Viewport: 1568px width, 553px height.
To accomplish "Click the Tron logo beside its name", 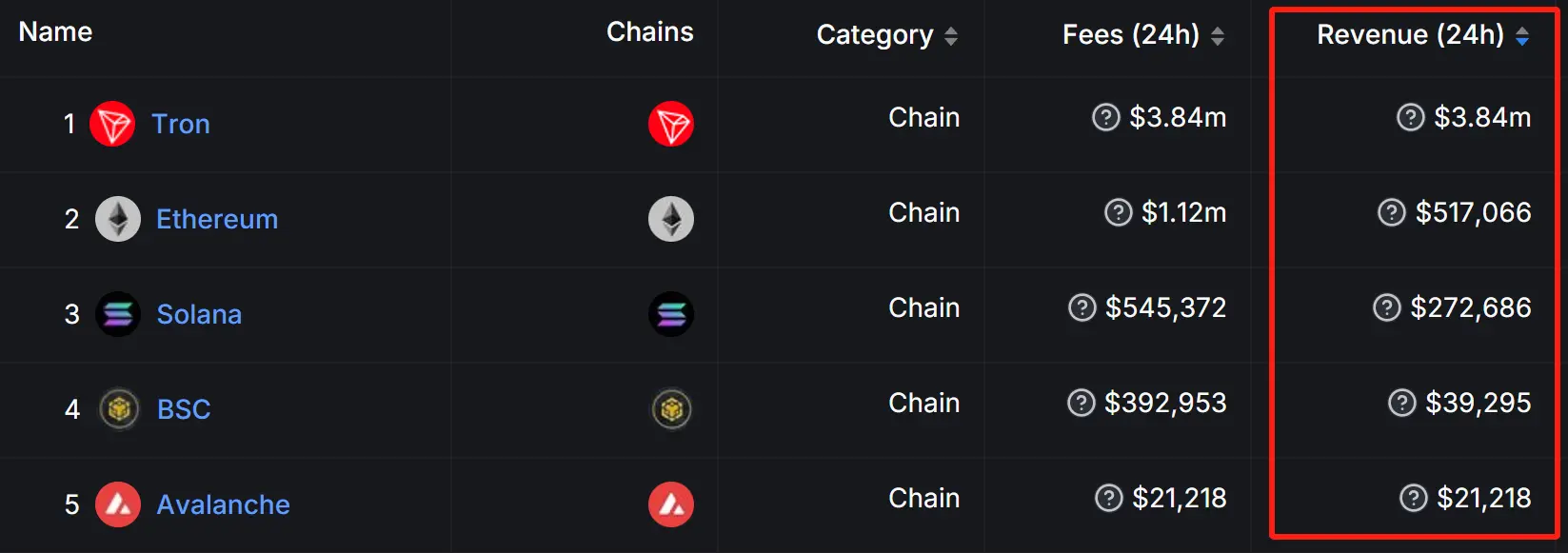I will (112, 124).
